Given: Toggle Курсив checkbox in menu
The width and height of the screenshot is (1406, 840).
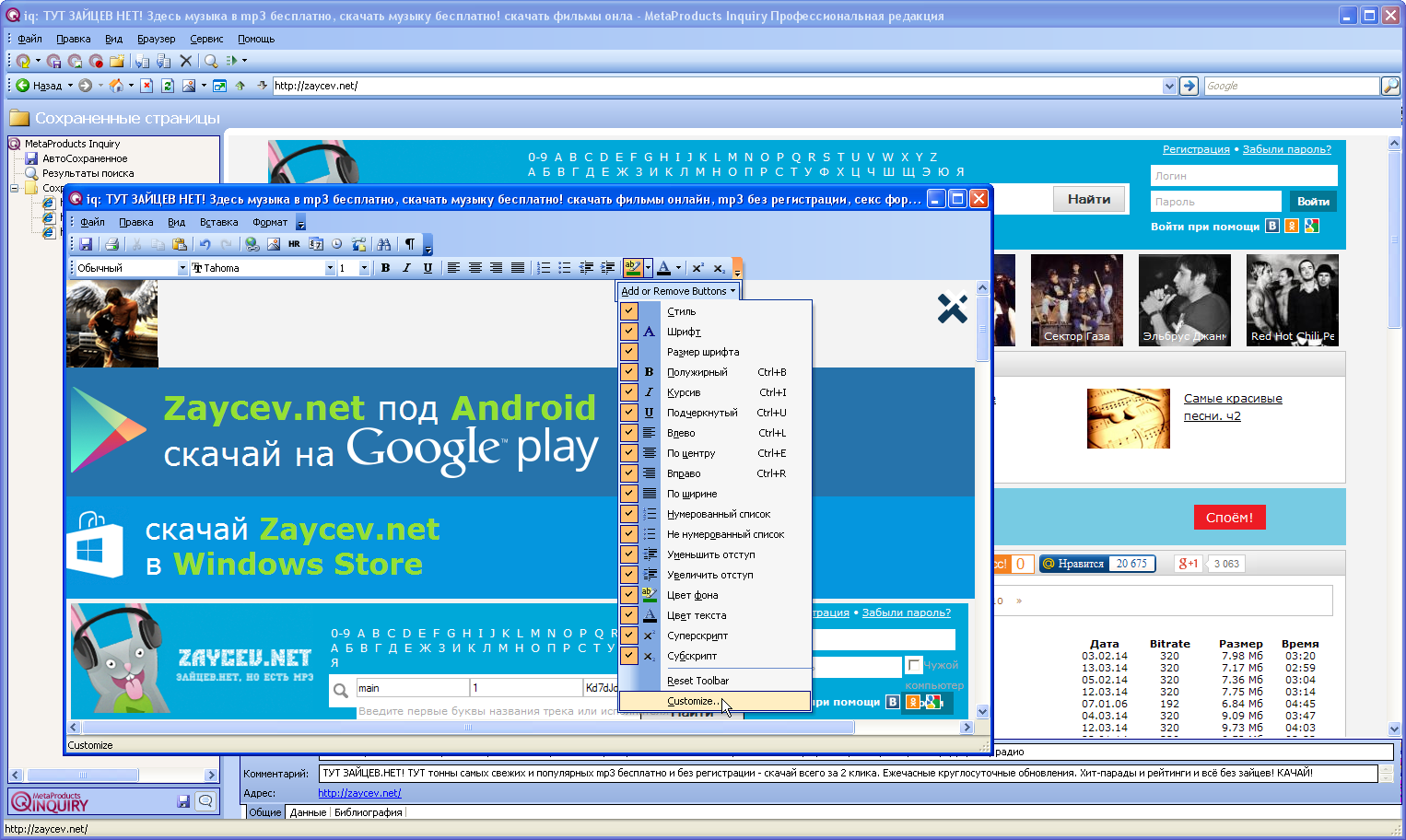Looking at the screenshot, I should 629,392.
